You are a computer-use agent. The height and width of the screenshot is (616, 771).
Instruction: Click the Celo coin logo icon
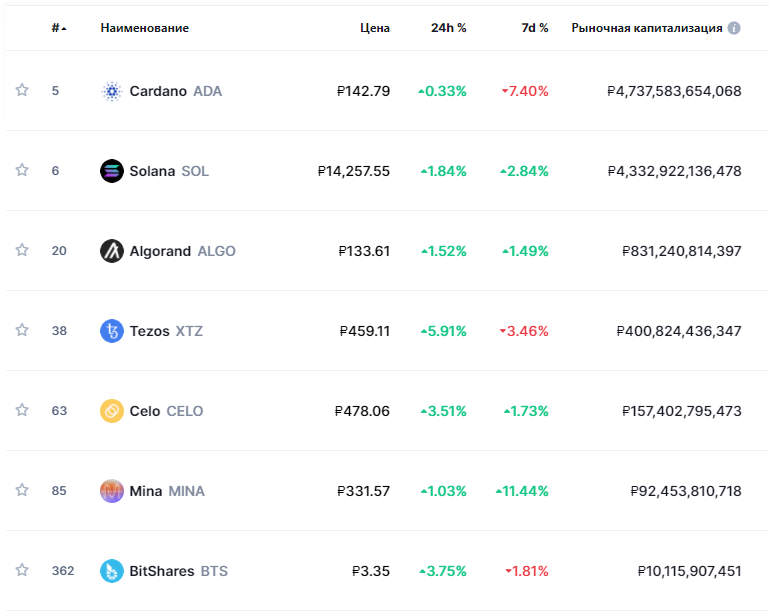(x=111, y=411)
